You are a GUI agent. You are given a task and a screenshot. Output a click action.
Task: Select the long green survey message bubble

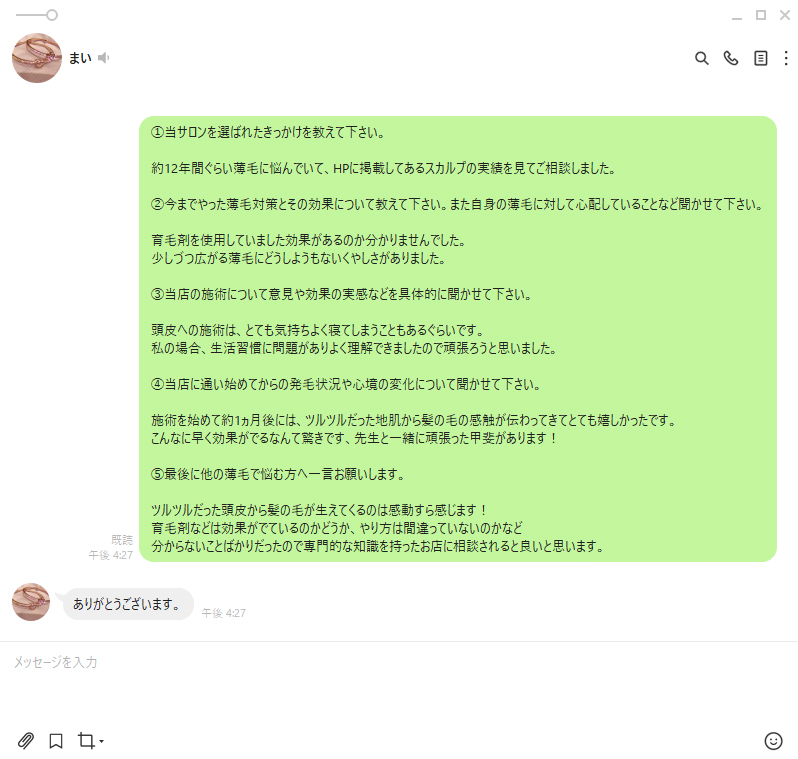[458, 339]
